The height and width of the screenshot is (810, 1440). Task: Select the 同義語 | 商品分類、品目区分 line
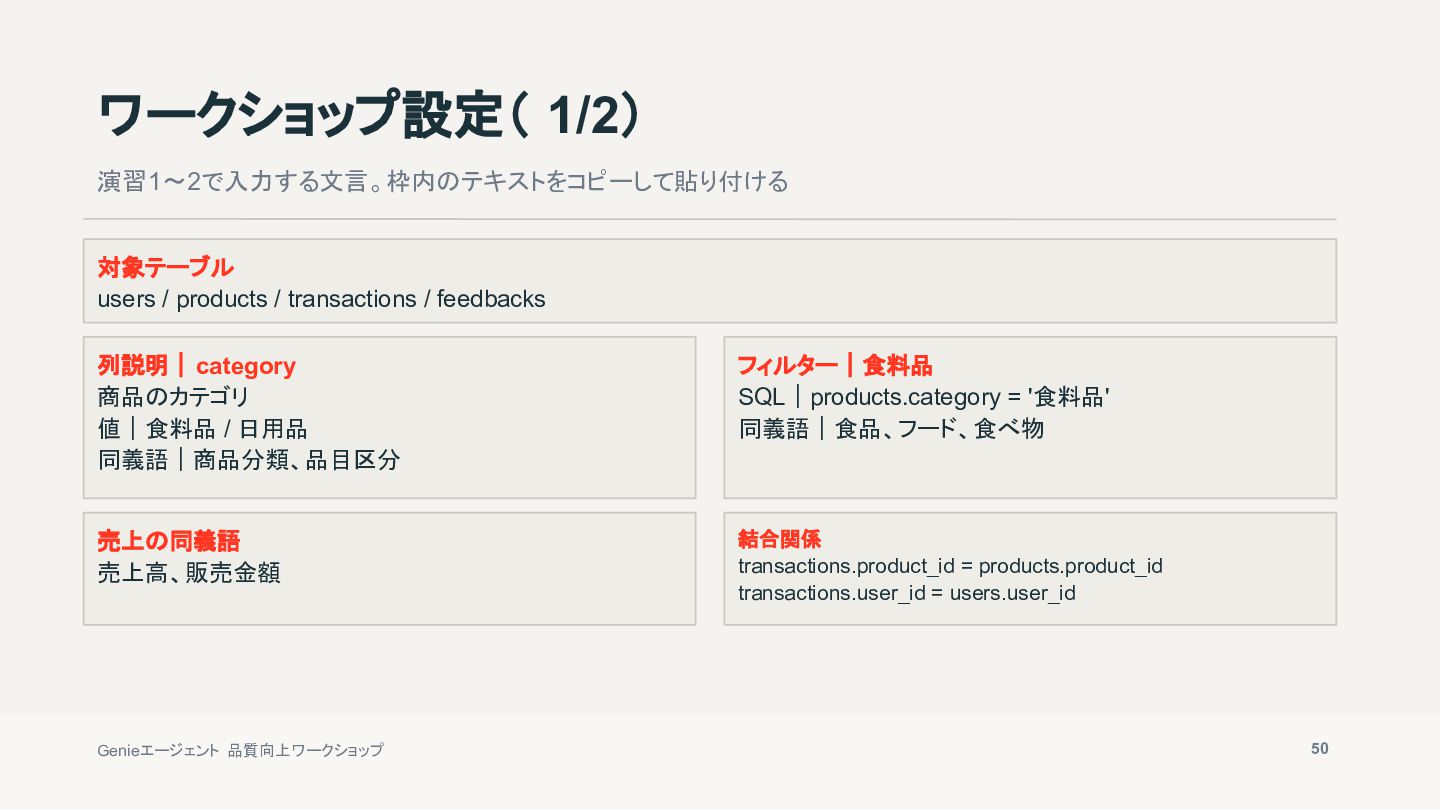(248, 460)
